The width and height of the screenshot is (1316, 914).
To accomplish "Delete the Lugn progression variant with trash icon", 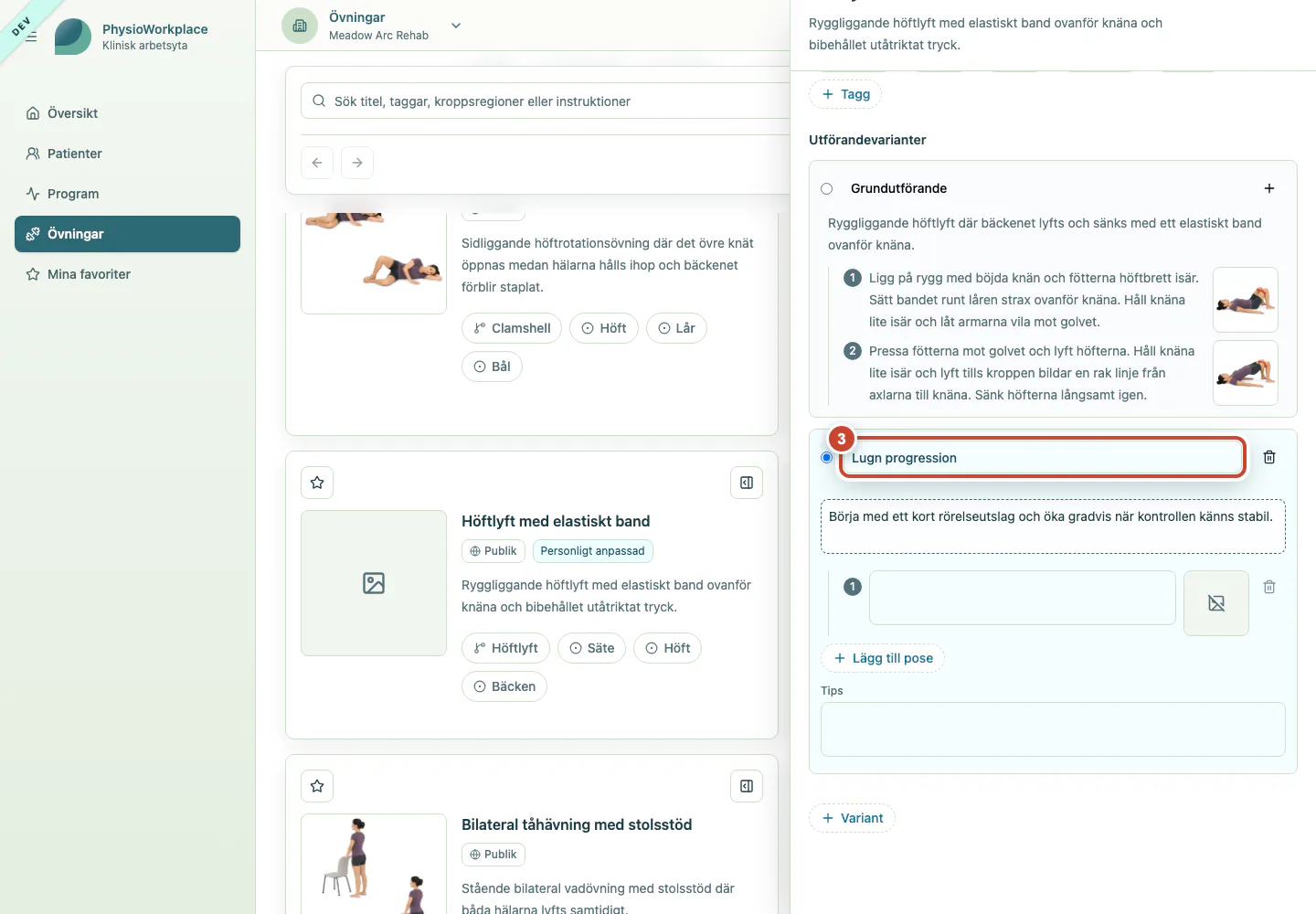I will (1269, 457).
